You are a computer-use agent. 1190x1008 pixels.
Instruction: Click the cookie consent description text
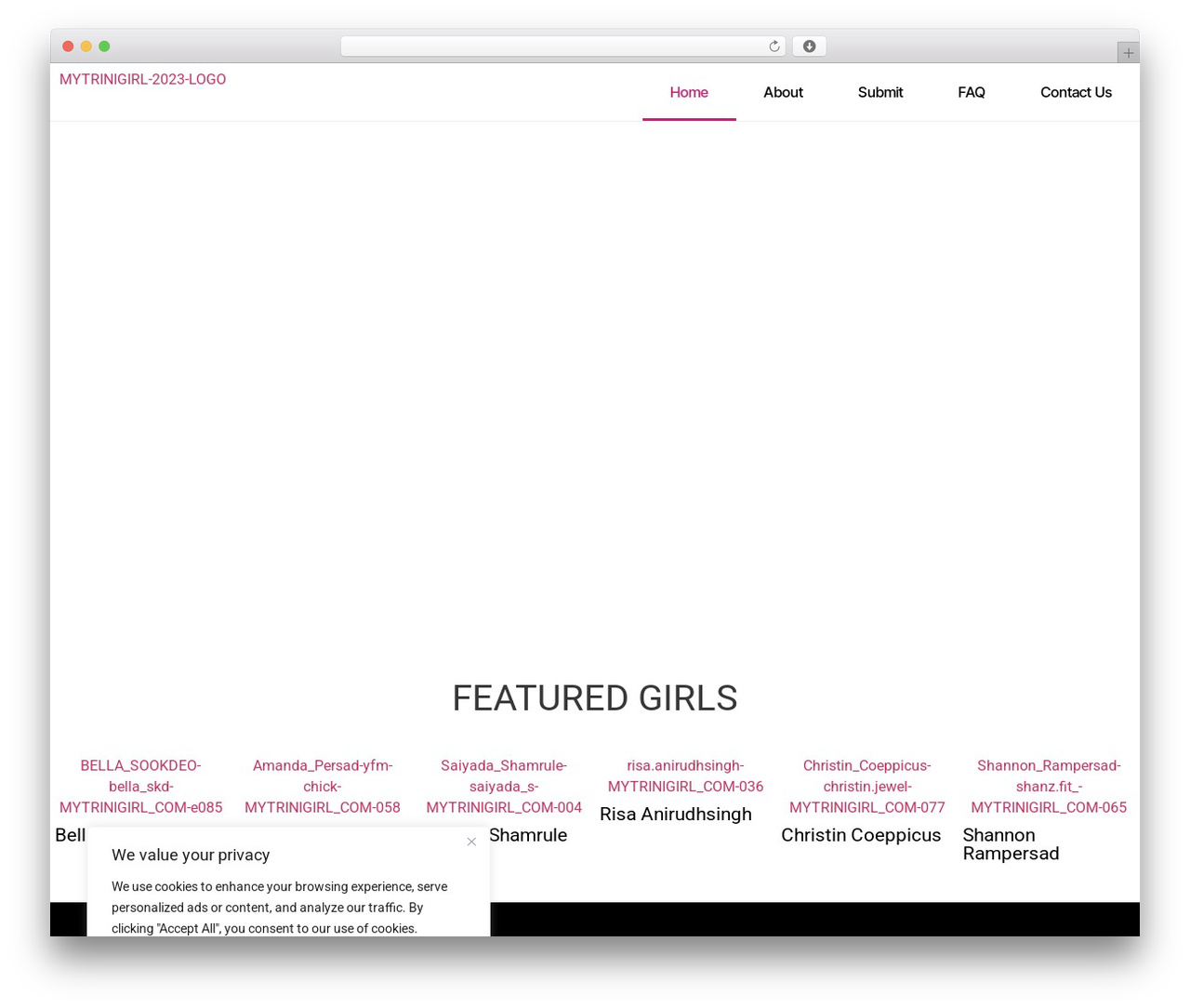(279, 908)
